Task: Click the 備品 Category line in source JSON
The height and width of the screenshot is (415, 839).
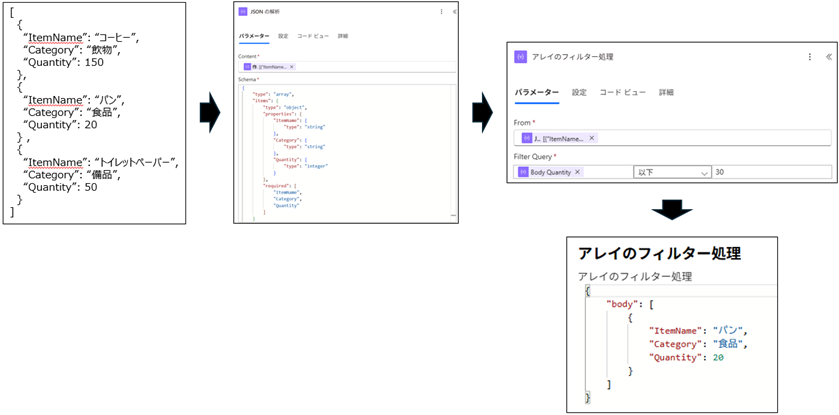Action: coord(74,175)
